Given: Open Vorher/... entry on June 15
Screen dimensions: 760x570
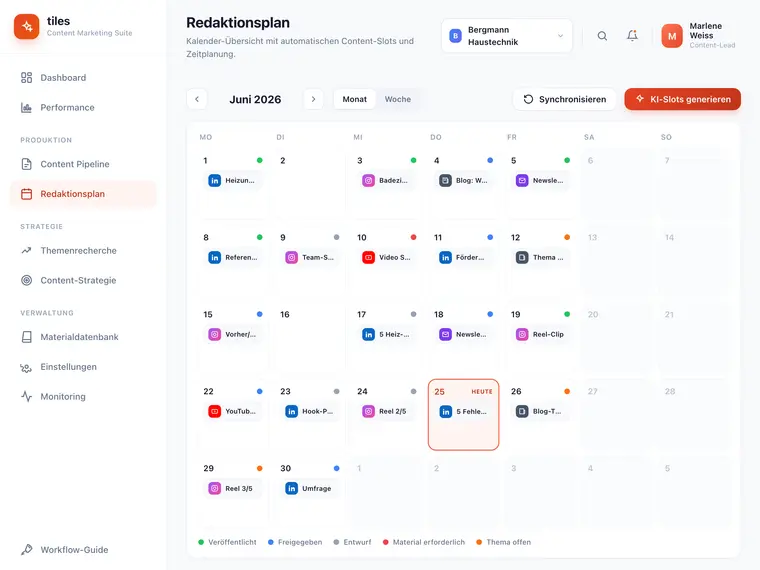Looking at the screenshot, I should coord(232,334).
